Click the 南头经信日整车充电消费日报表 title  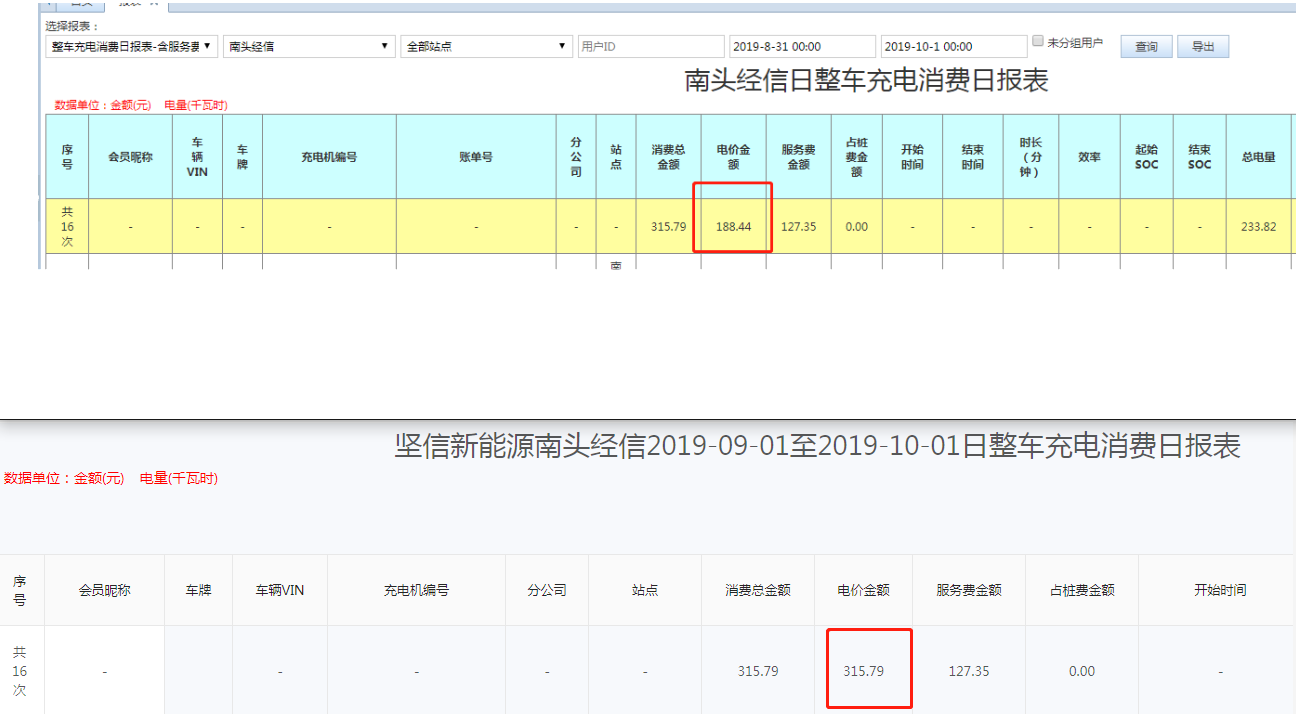(x=866, y=81)
